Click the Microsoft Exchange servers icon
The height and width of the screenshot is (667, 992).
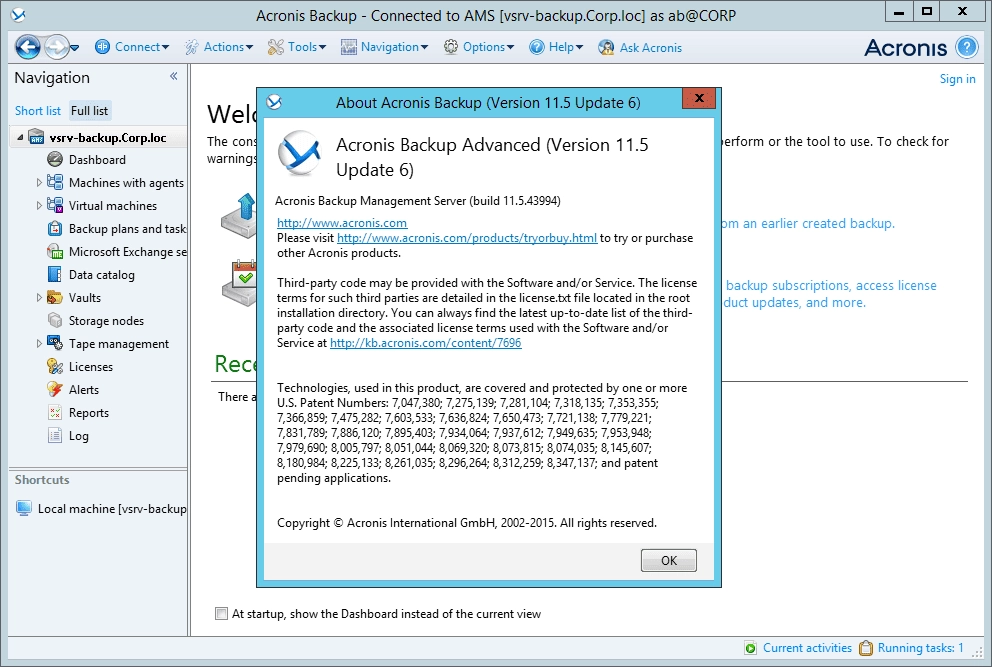click(x=55, y=252)
